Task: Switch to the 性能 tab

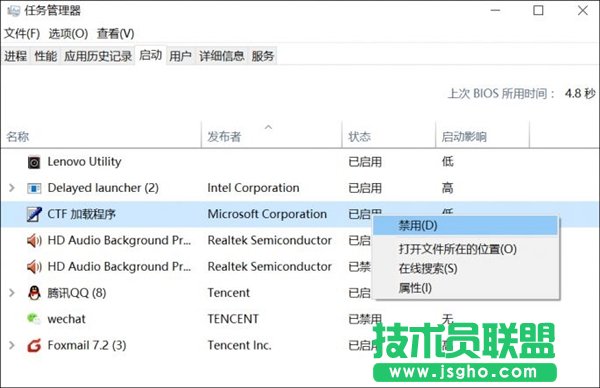Action: pos(46,56)
